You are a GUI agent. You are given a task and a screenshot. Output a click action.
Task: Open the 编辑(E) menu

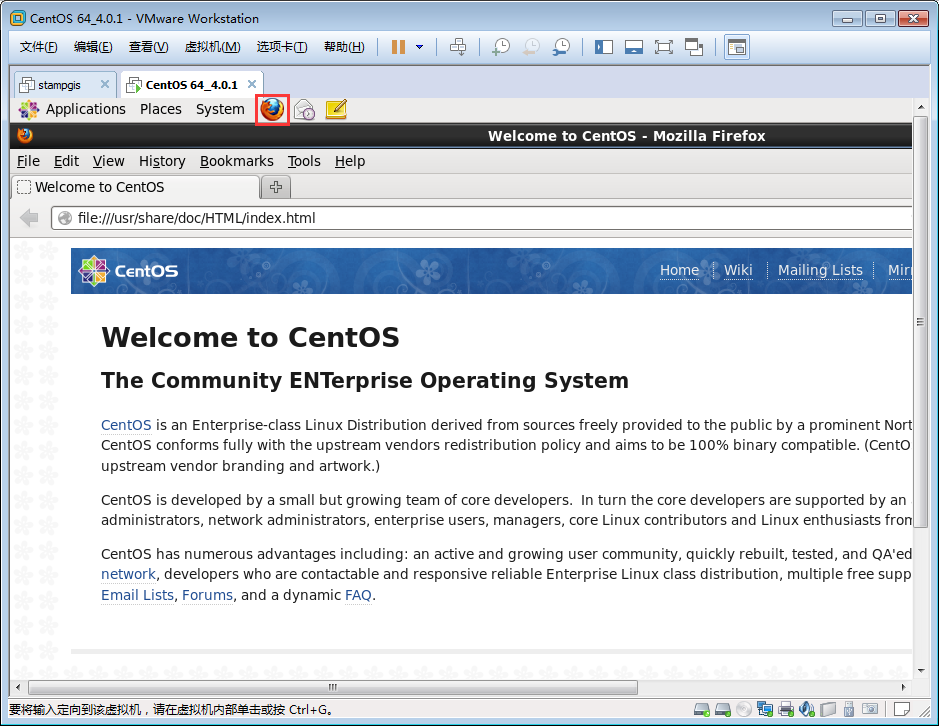point(93,47)
